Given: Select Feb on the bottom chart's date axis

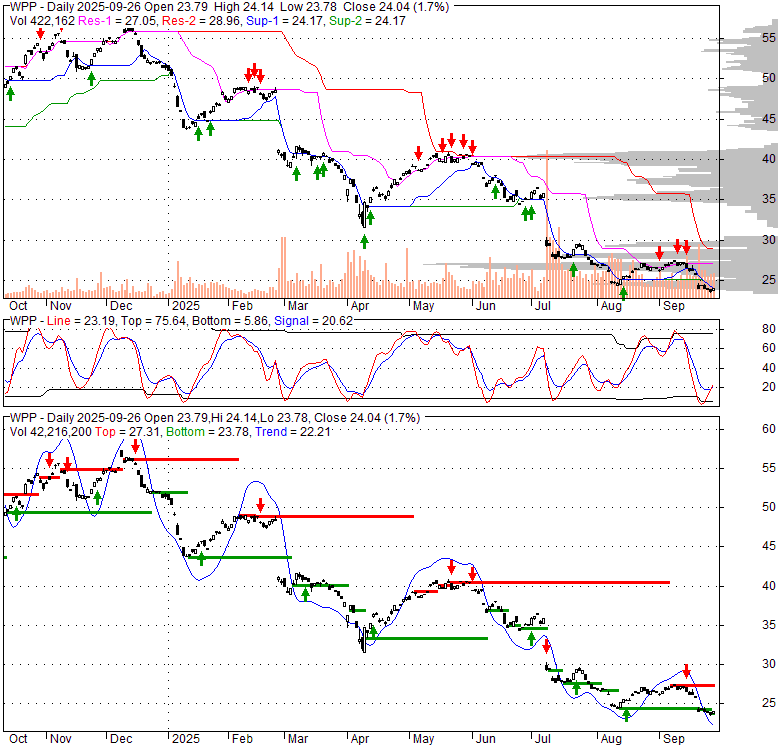Looking at the screenshot, I should 242,739.
